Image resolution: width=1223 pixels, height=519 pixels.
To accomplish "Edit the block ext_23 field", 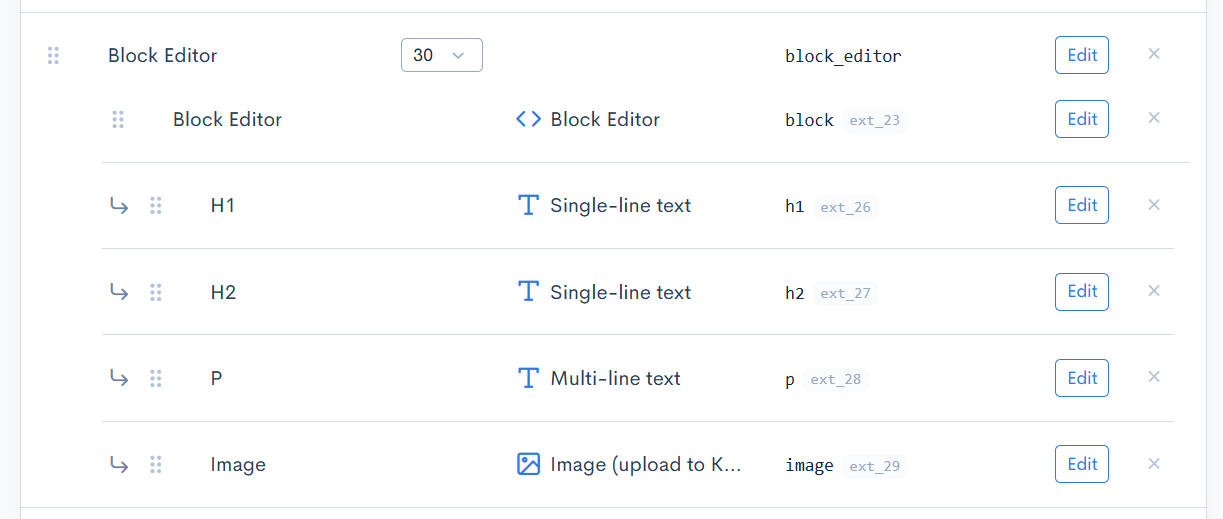I will (x=1082, y=119).
